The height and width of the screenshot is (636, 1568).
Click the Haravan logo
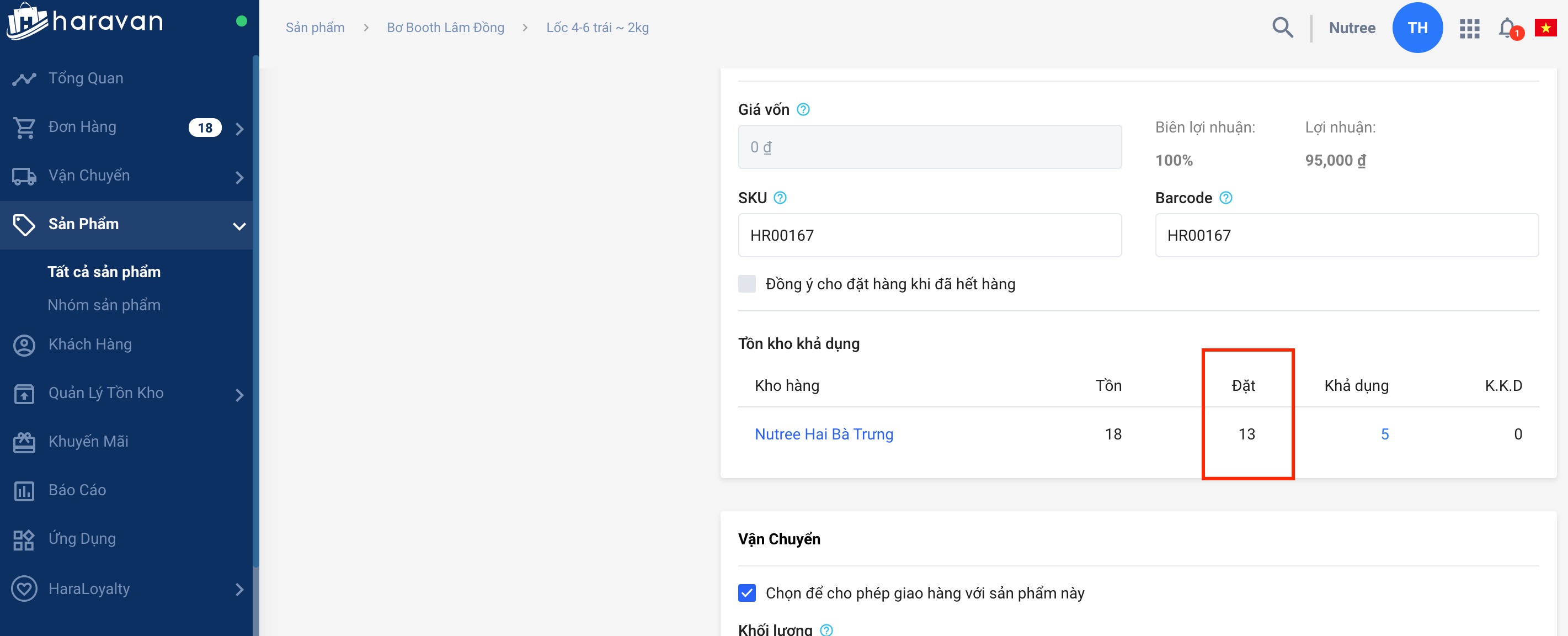[x=85, y=22]
